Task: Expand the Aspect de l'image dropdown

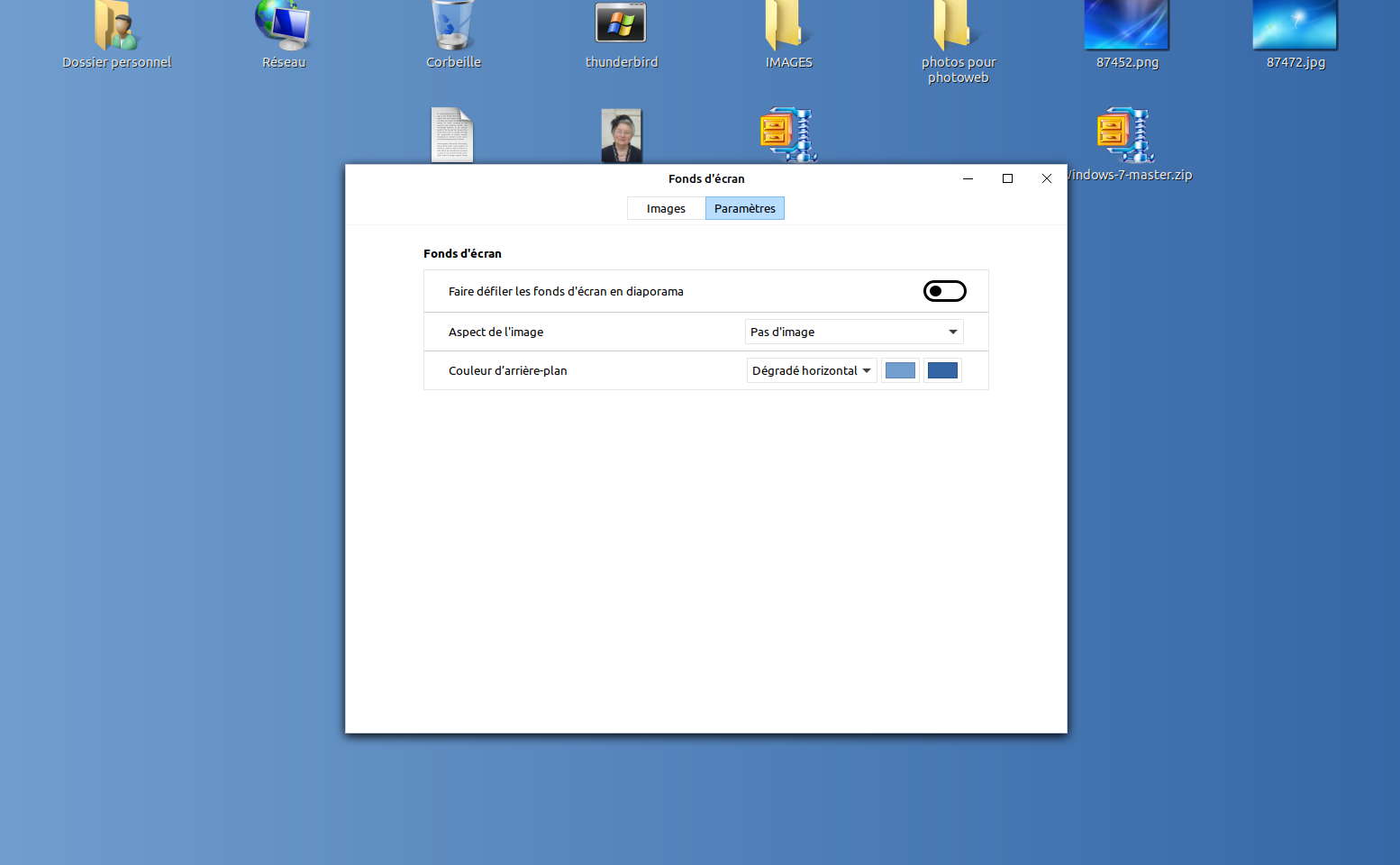Action: click(x=854, y=332)
